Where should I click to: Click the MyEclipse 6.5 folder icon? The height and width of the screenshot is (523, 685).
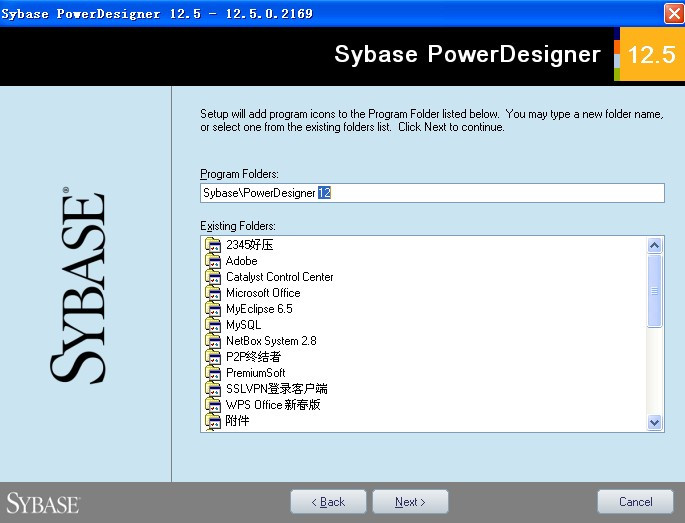(213, 309)
